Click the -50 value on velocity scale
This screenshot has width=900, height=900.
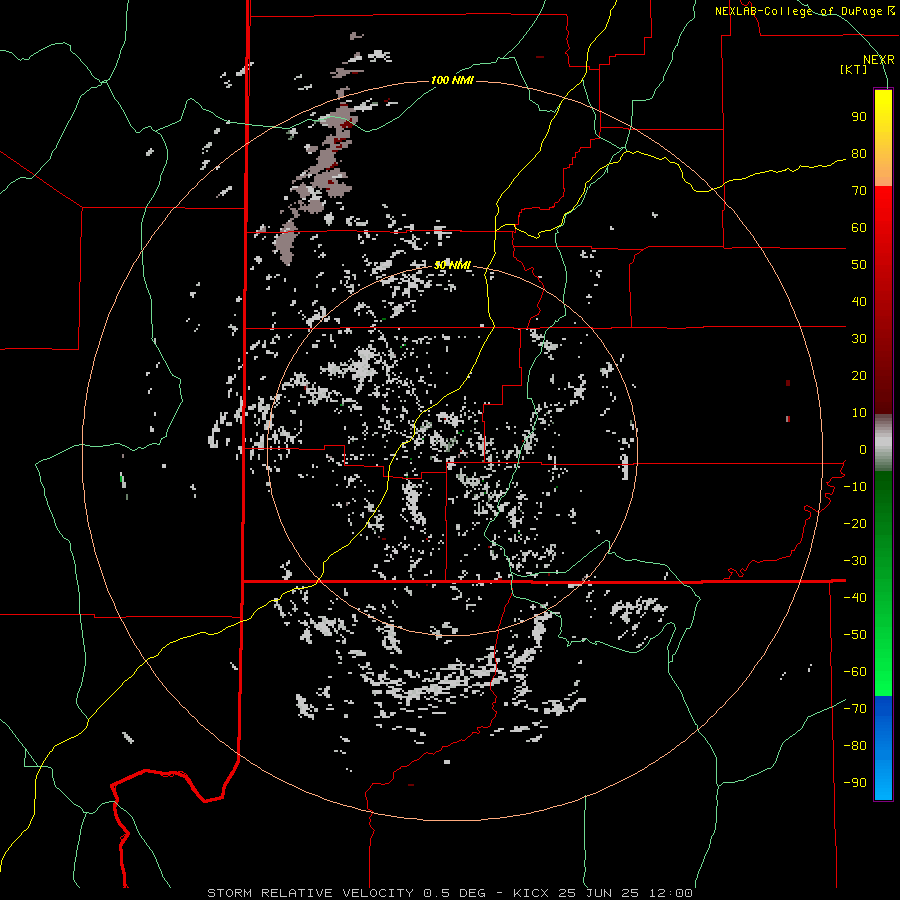point(855,634)
